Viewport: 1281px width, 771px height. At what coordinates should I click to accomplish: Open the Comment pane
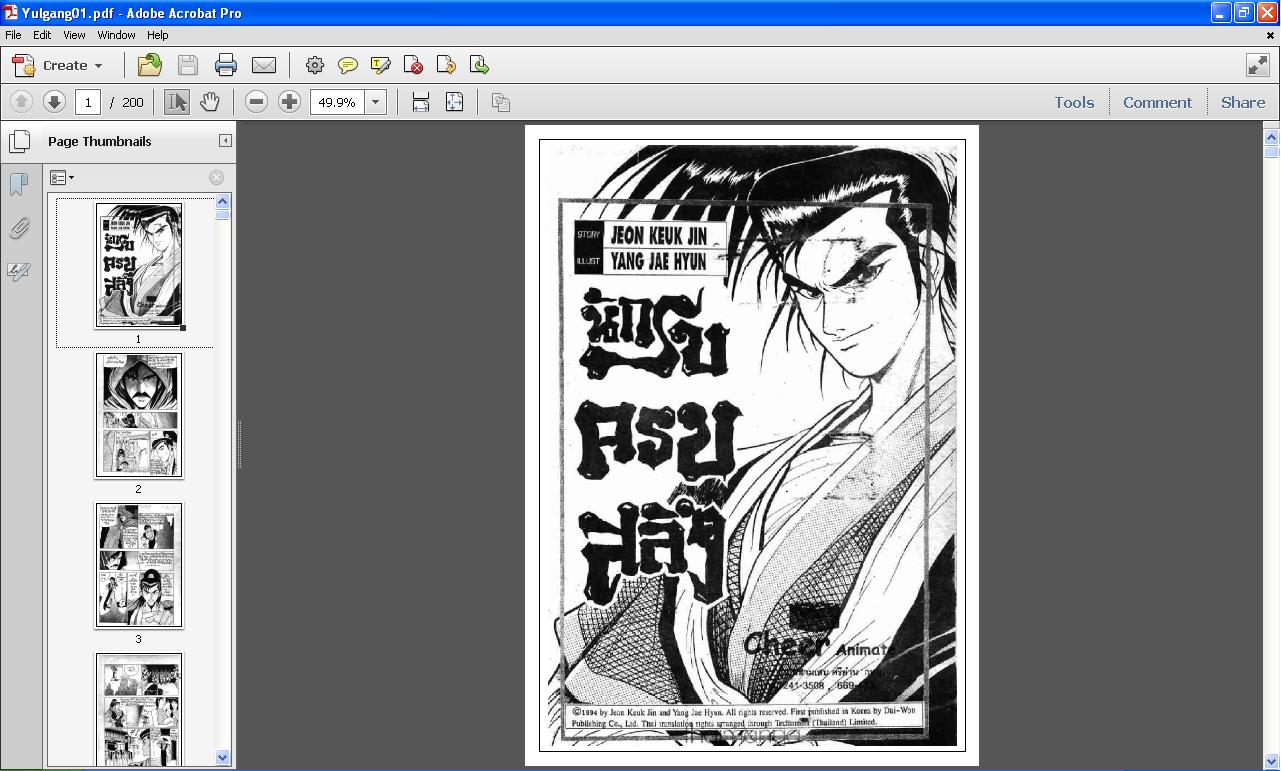(1157, 102)
